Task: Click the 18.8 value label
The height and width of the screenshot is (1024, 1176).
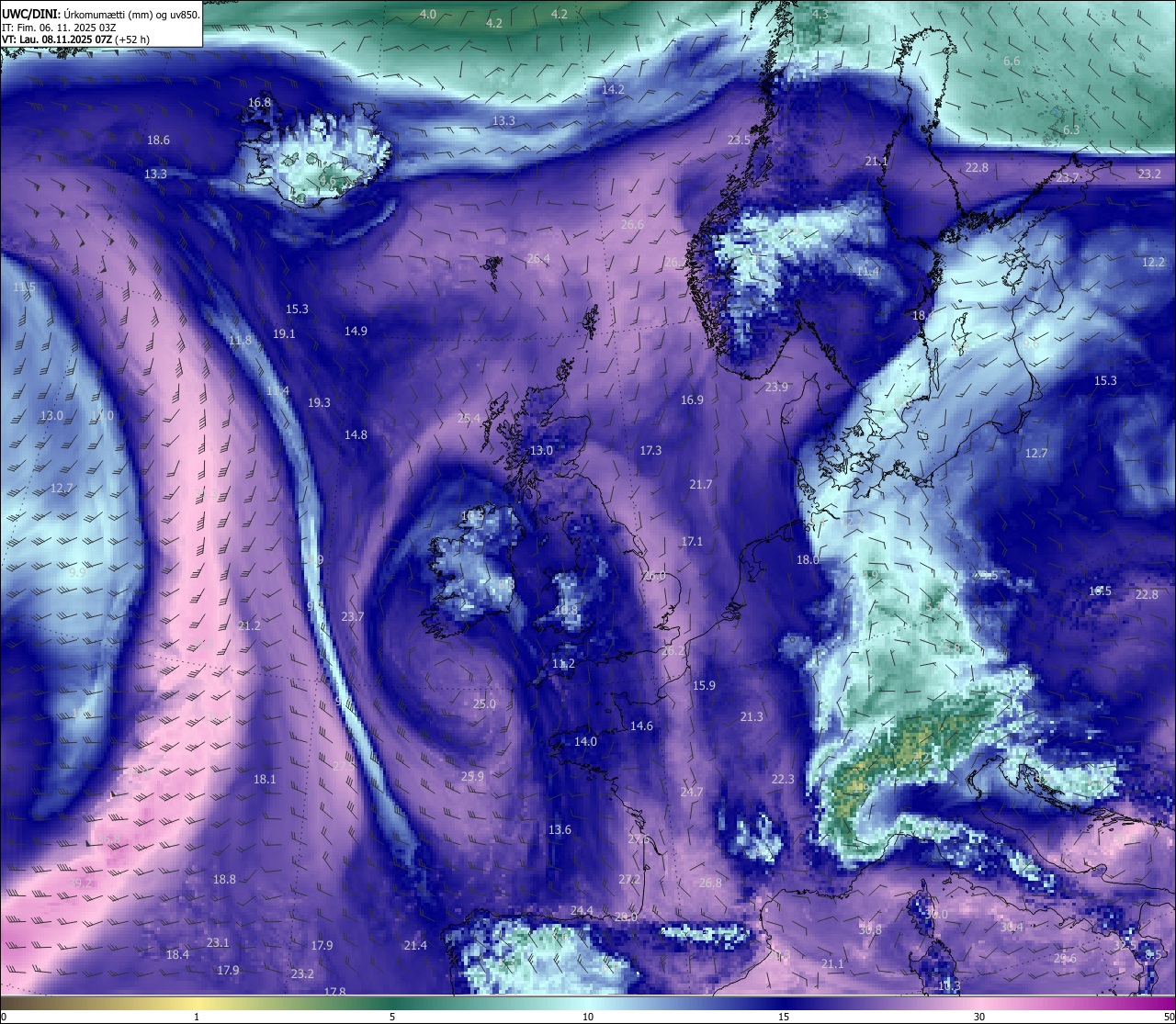Action: point(224,880)
